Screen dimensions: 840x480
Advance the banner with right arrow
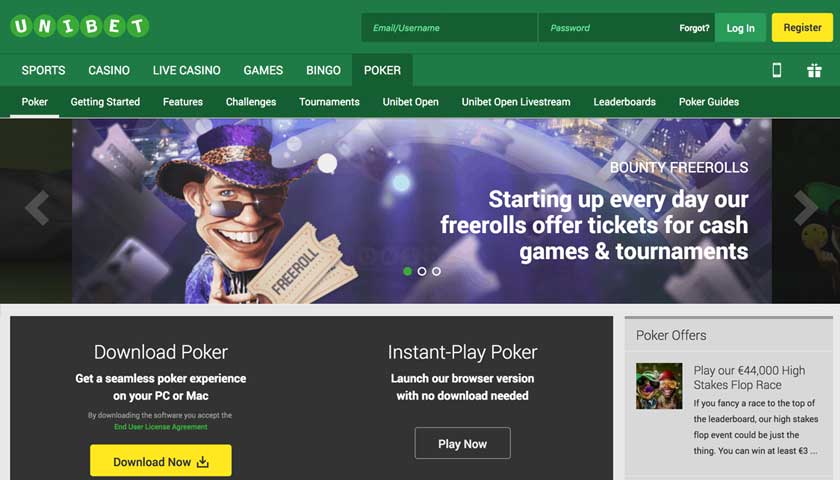pyautogui.click(x=805, y=207)
